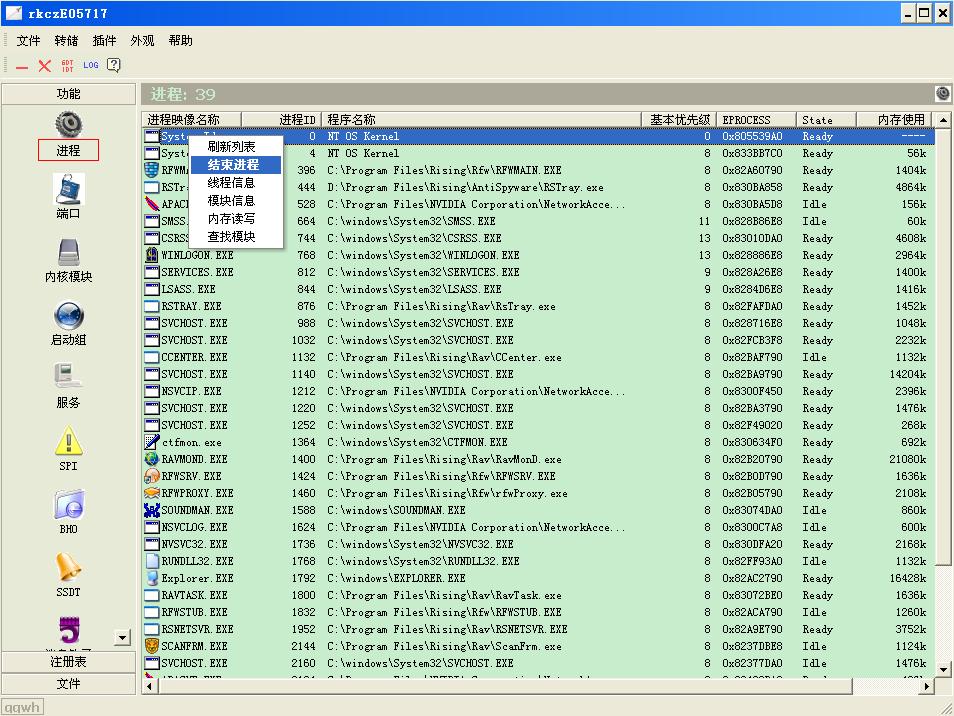Choose 刷新列表 from context menu
Screen dimensions: 954x716
[x=236, y=147]
